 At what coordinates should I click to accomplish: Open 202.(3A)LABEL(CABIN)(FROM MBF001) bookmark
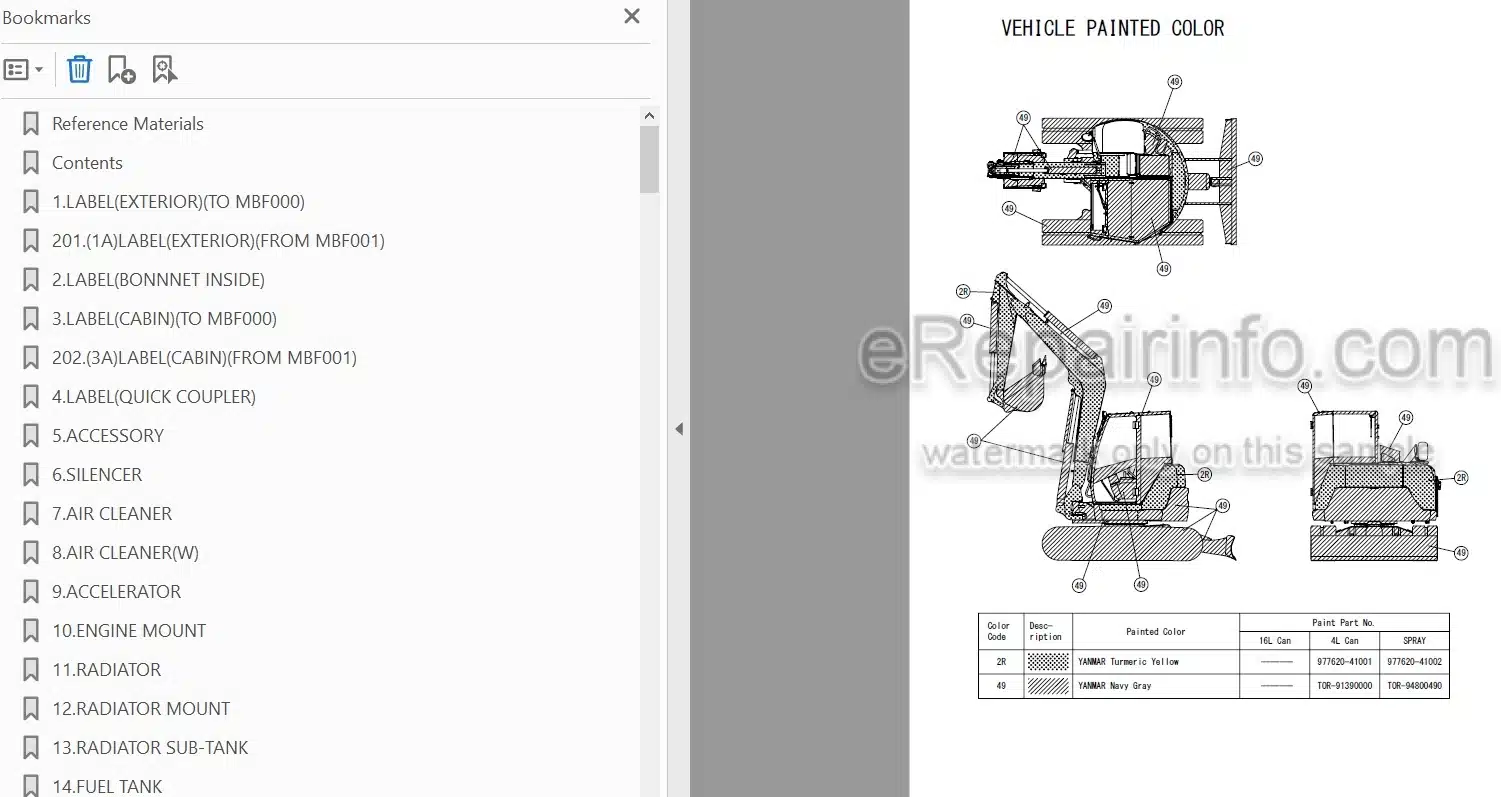tap(204, 358)
